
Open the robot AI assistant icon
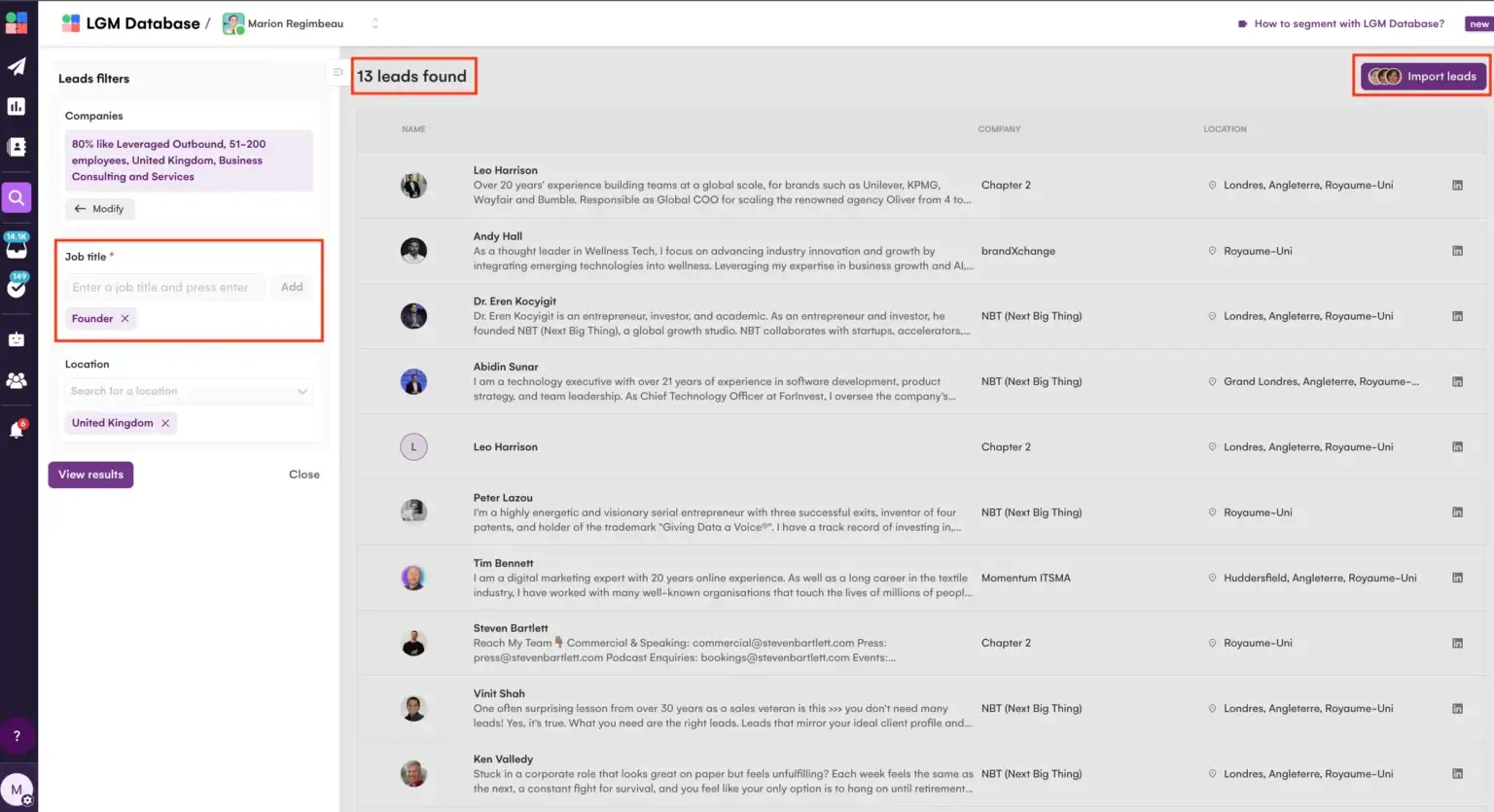pyautogui.click(x=17, y=339)
